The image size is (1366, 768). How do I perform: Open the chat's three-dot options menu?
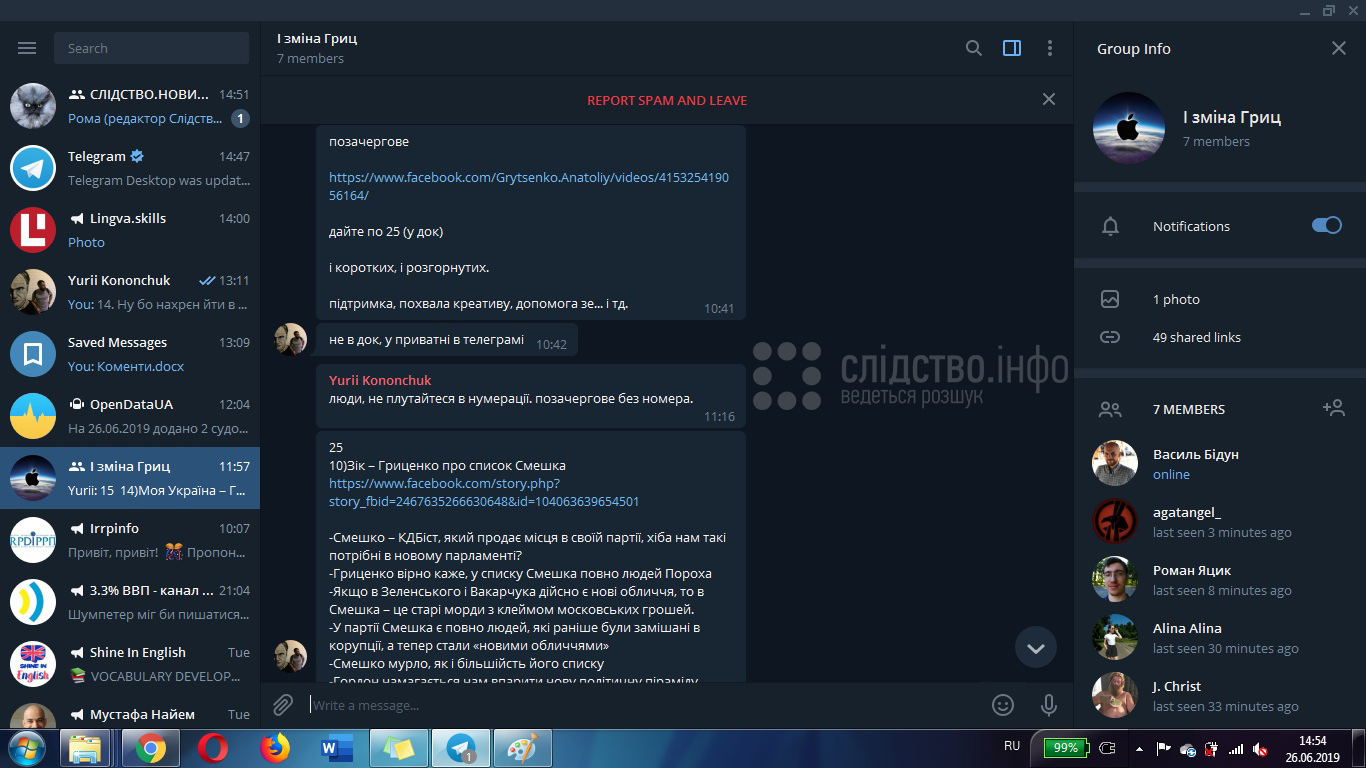[x=1049, y=48]
